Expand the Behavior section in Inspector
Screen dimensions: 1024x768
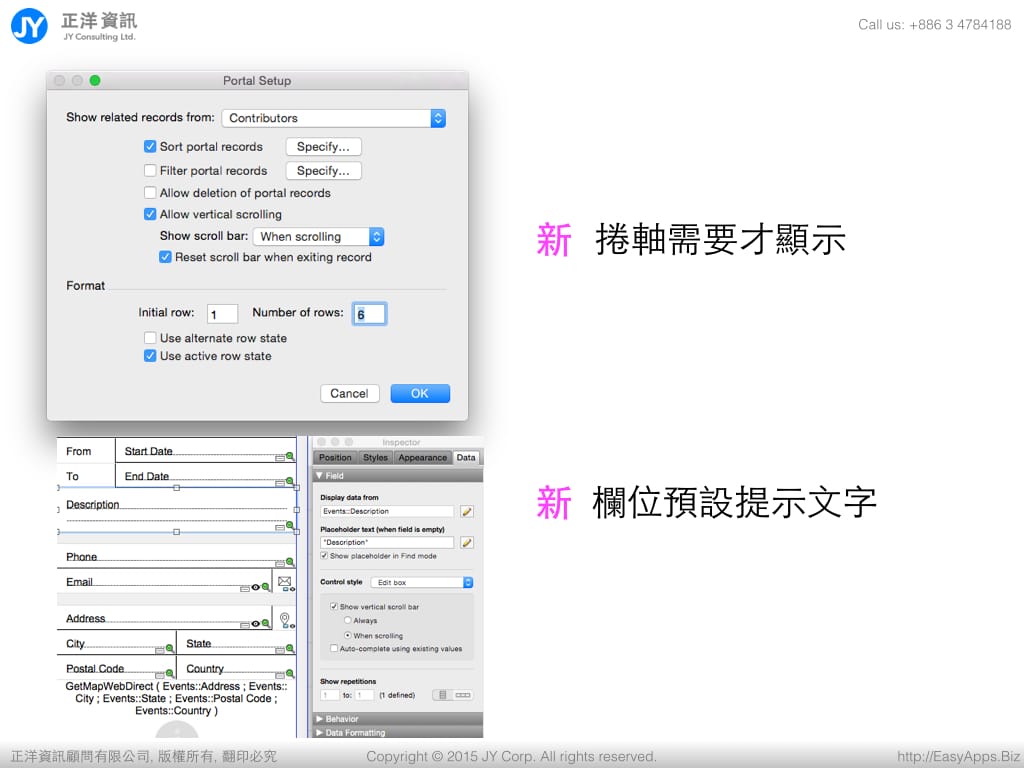tap(341, 719)
